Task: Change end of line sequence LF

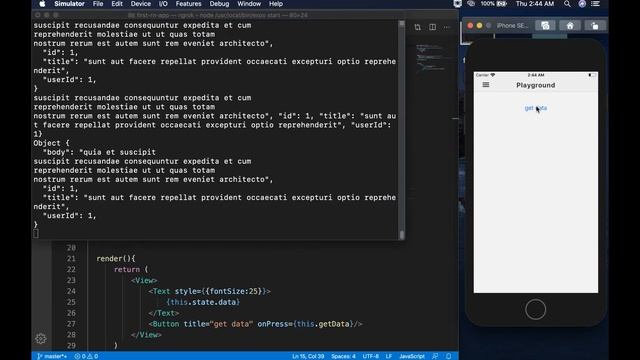Action: [x=389, y=356]
